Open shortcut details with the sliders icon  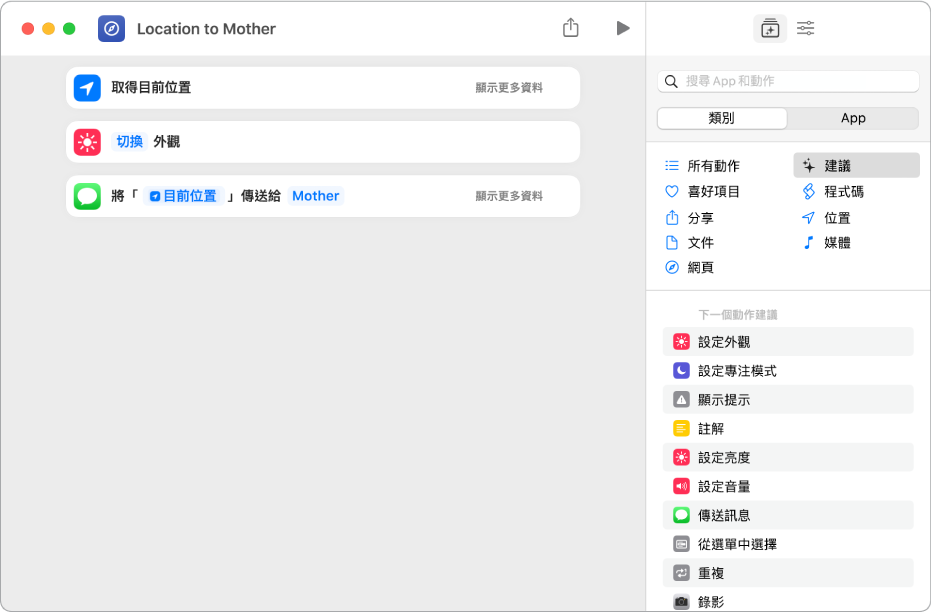tap(805, 28)
